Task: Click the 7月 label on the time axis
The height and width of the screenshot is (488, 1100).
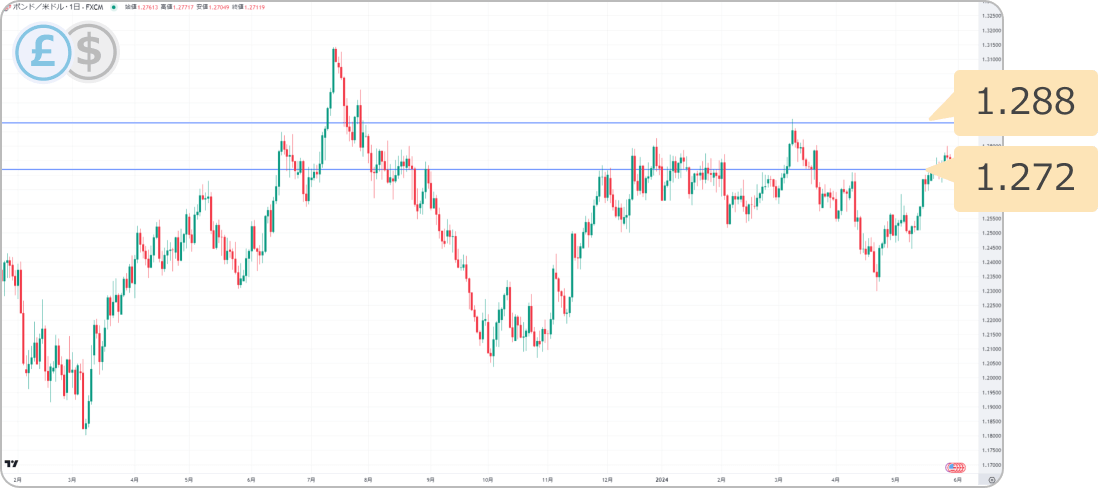Action: (x=312, y=480)
